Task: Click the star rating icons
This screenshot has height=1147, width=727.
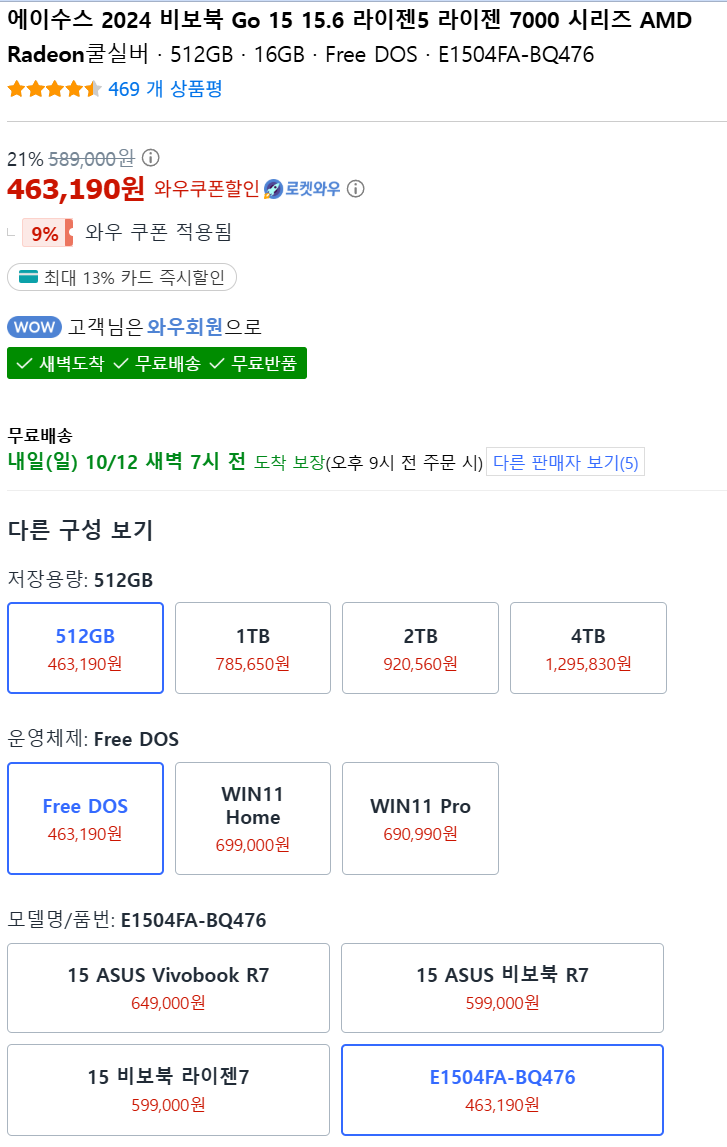Action: click(54, 89)
